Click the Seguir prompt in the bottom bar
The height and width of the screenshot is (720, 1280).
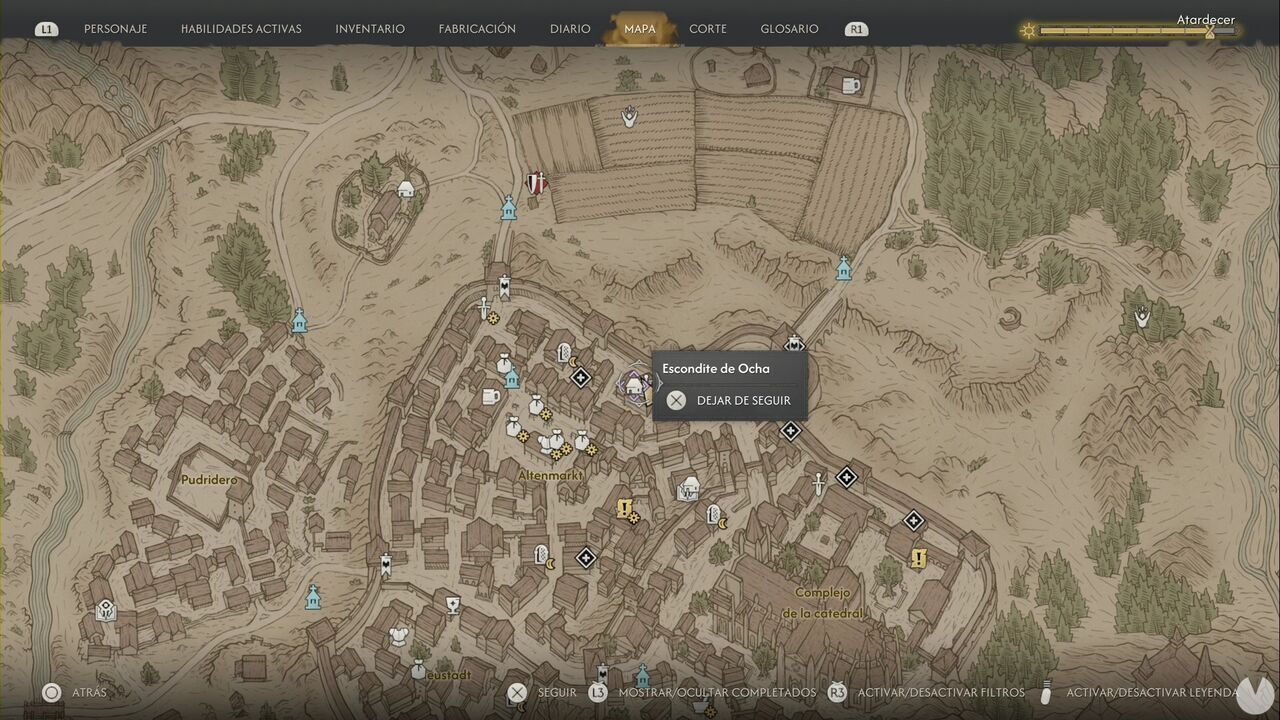[542, 692]
